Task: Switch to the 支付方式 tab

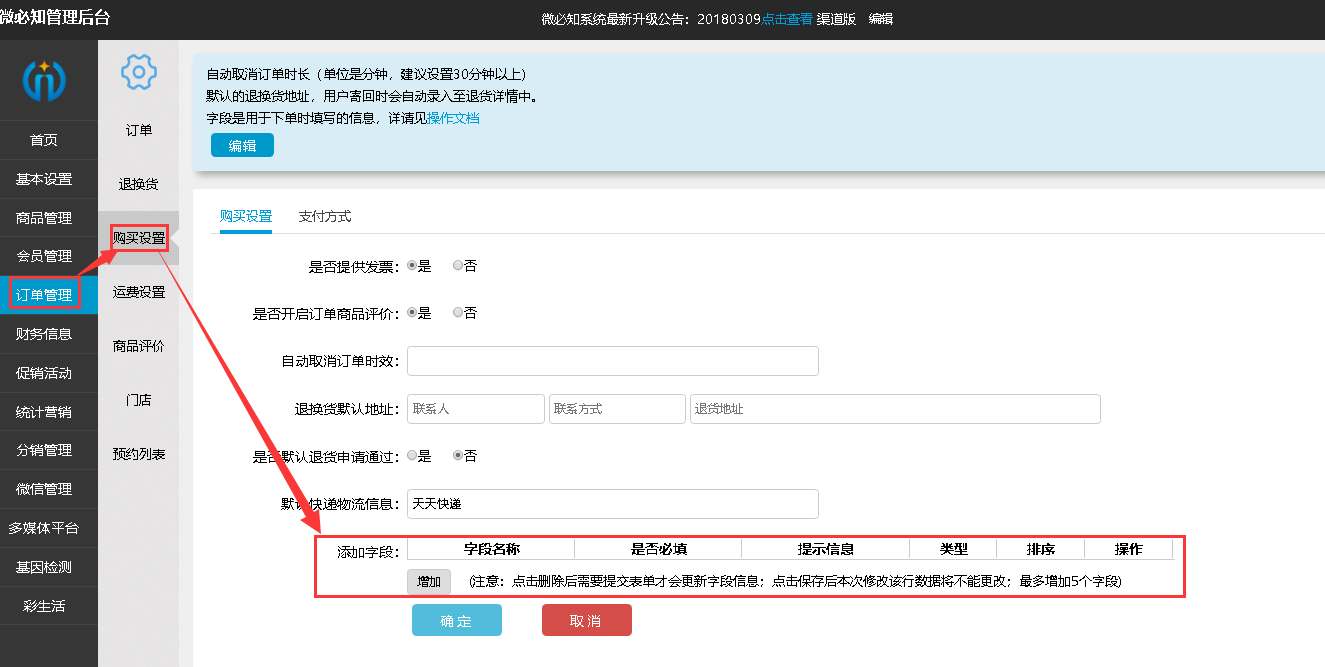Action: coord(325,216)
